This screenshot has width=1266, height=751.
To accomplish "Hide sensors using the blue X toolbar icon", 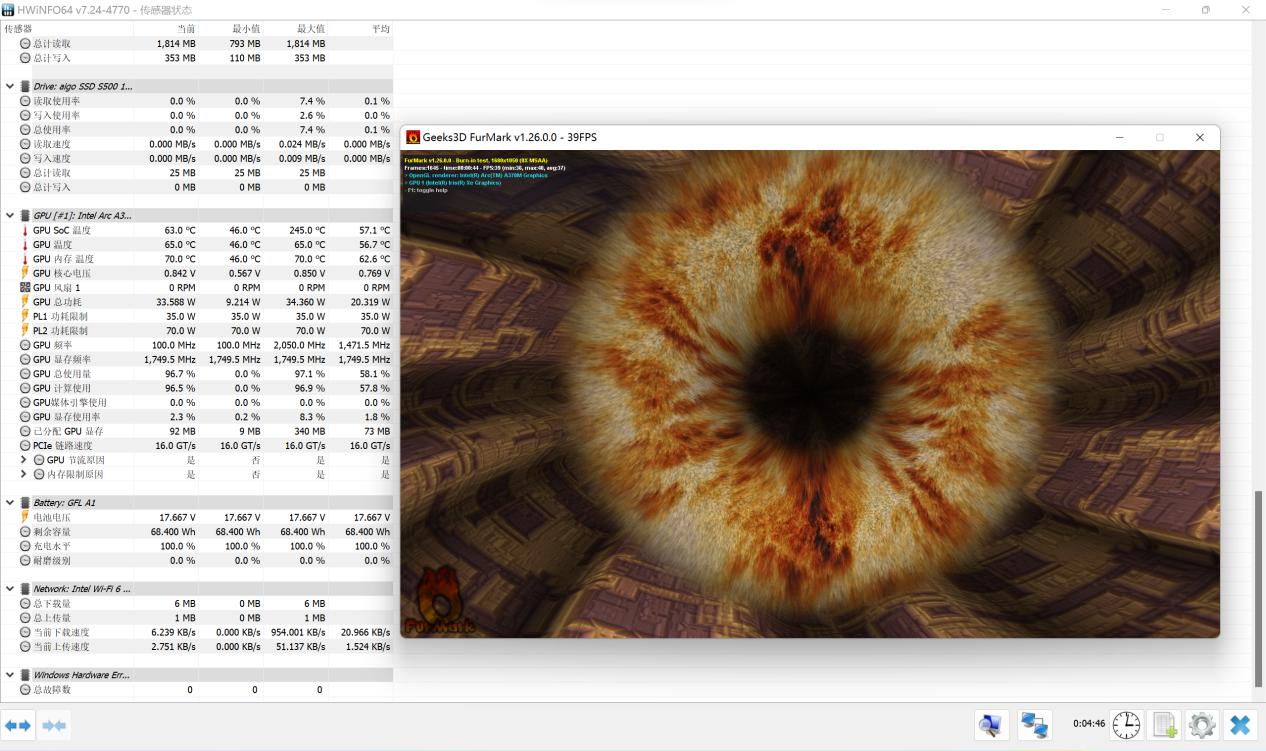I will click(1240, 725).
